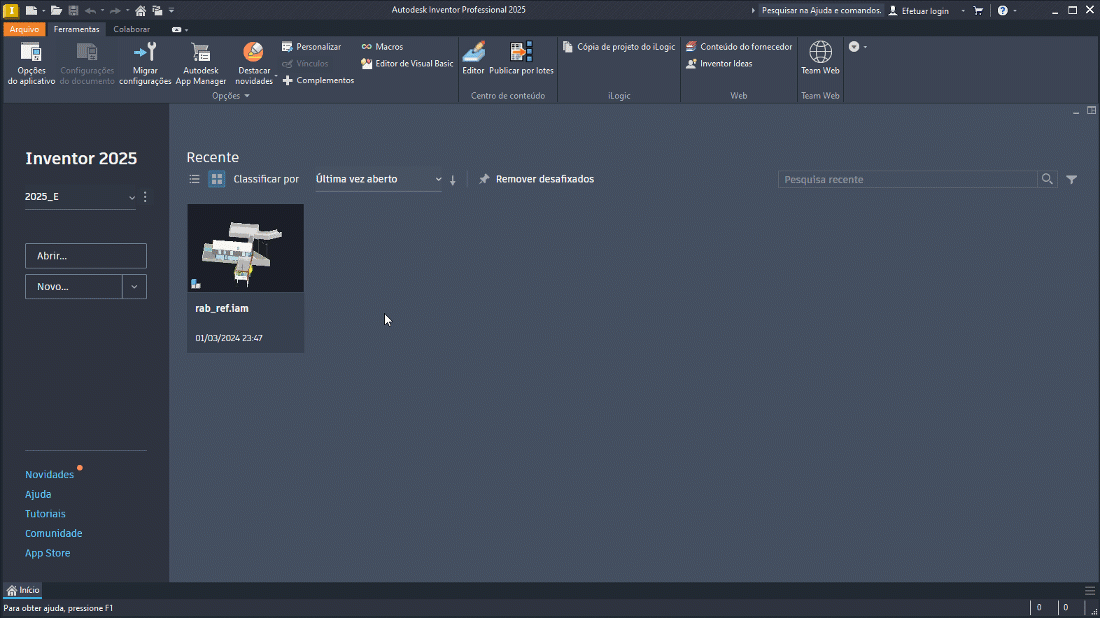Click the Home icon in quick access toolbar
Image resolution: width=1100 pixels, height=618 pixels.
[140, 11]
